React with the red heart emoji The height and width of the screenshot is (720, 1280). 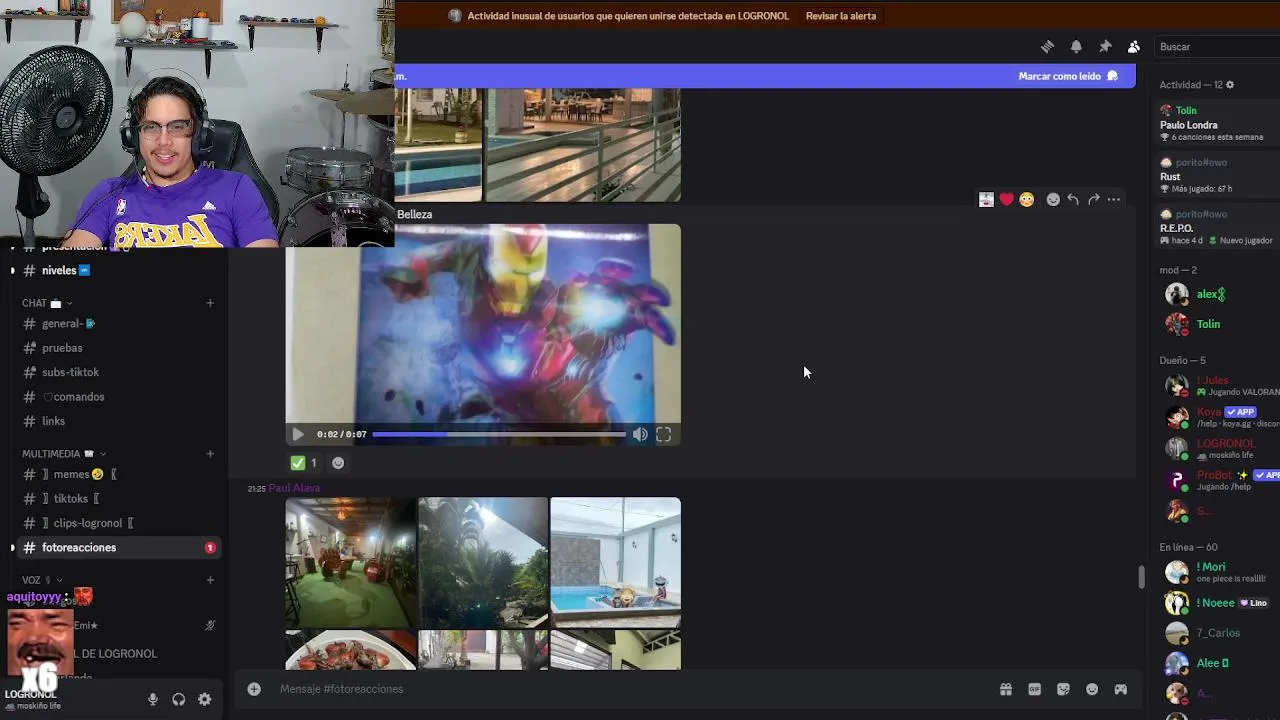pos(1007,199)
